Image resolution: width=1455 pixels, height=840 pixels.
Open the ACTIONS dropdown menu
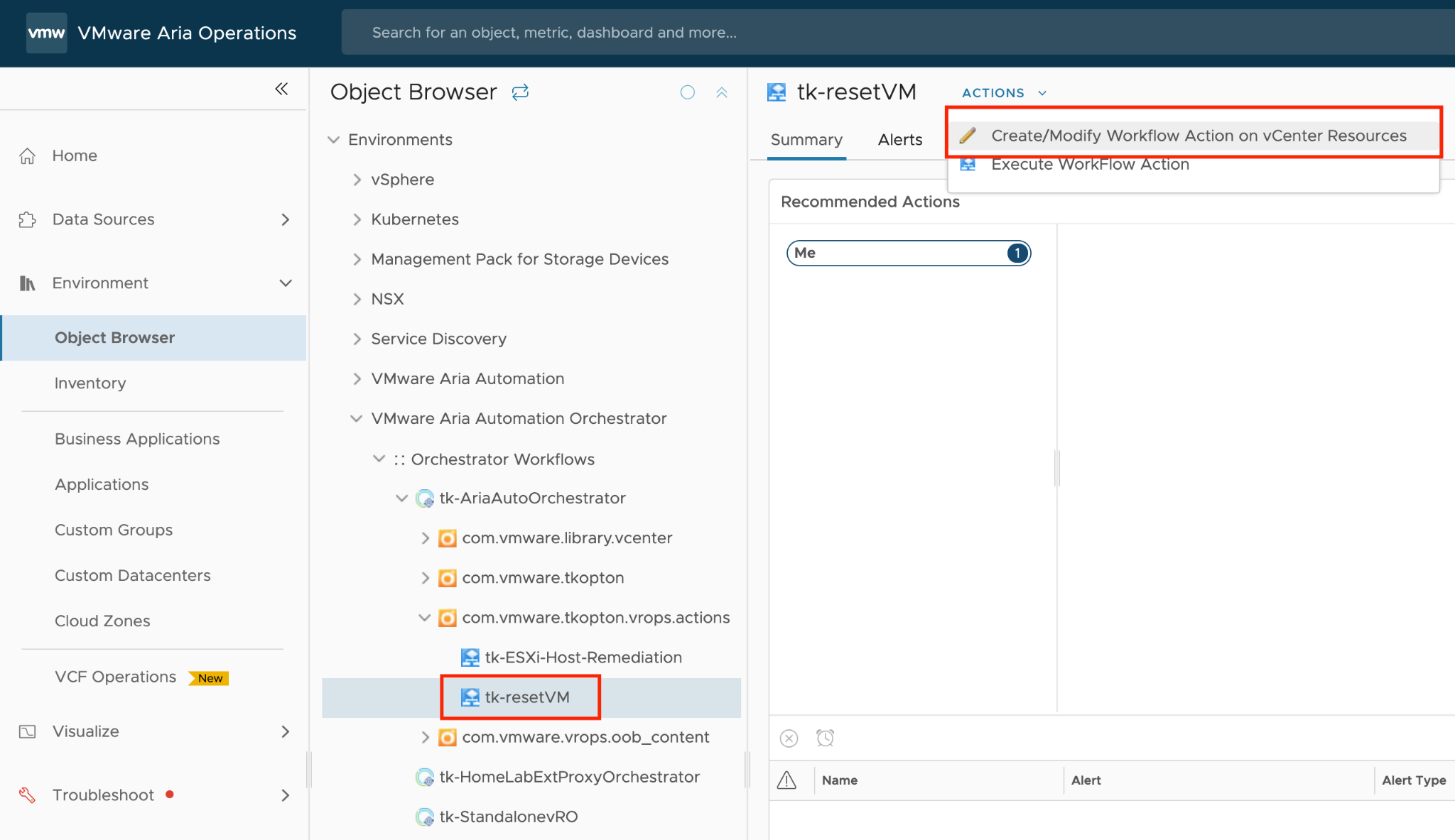pos(1005,93)
